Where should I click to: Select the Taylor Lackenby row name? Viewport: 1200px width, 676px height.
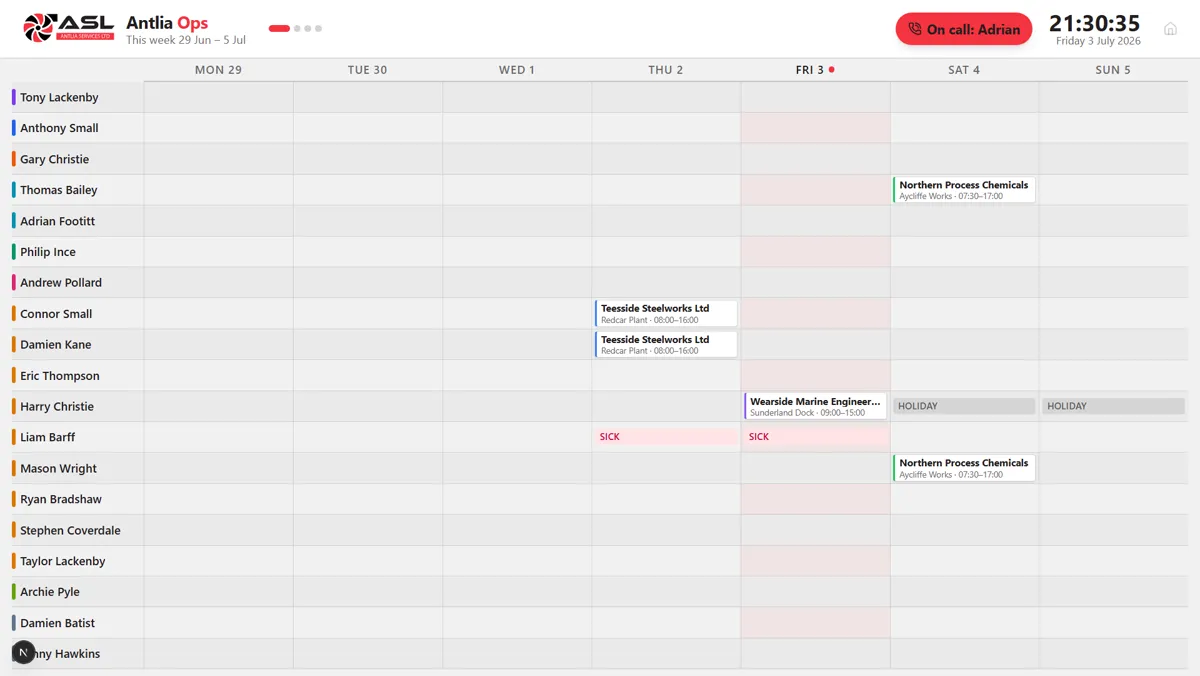[x=62, y=561]
